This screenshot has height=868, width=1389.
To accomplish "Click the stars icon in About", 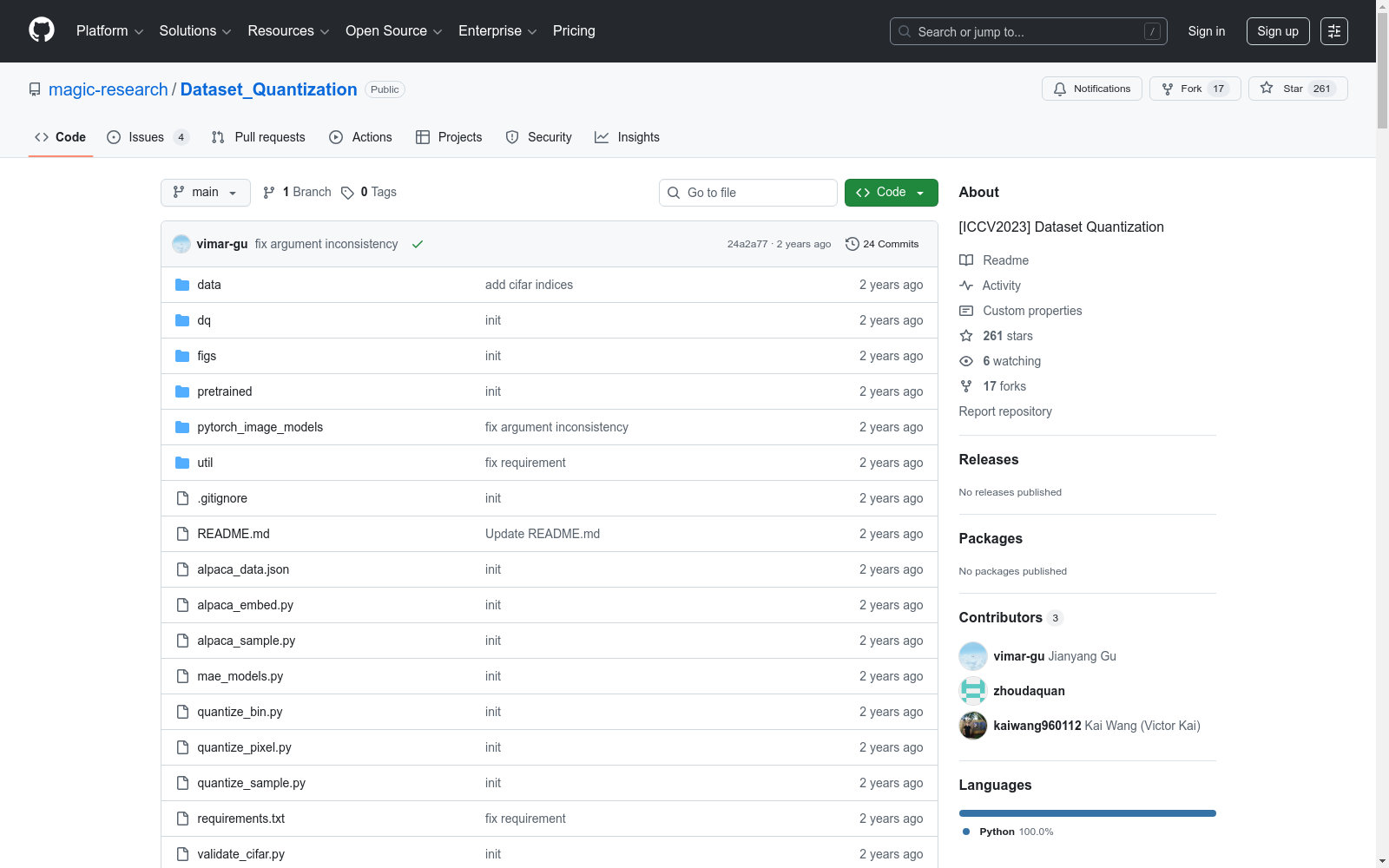I will [x=966, y=336].
